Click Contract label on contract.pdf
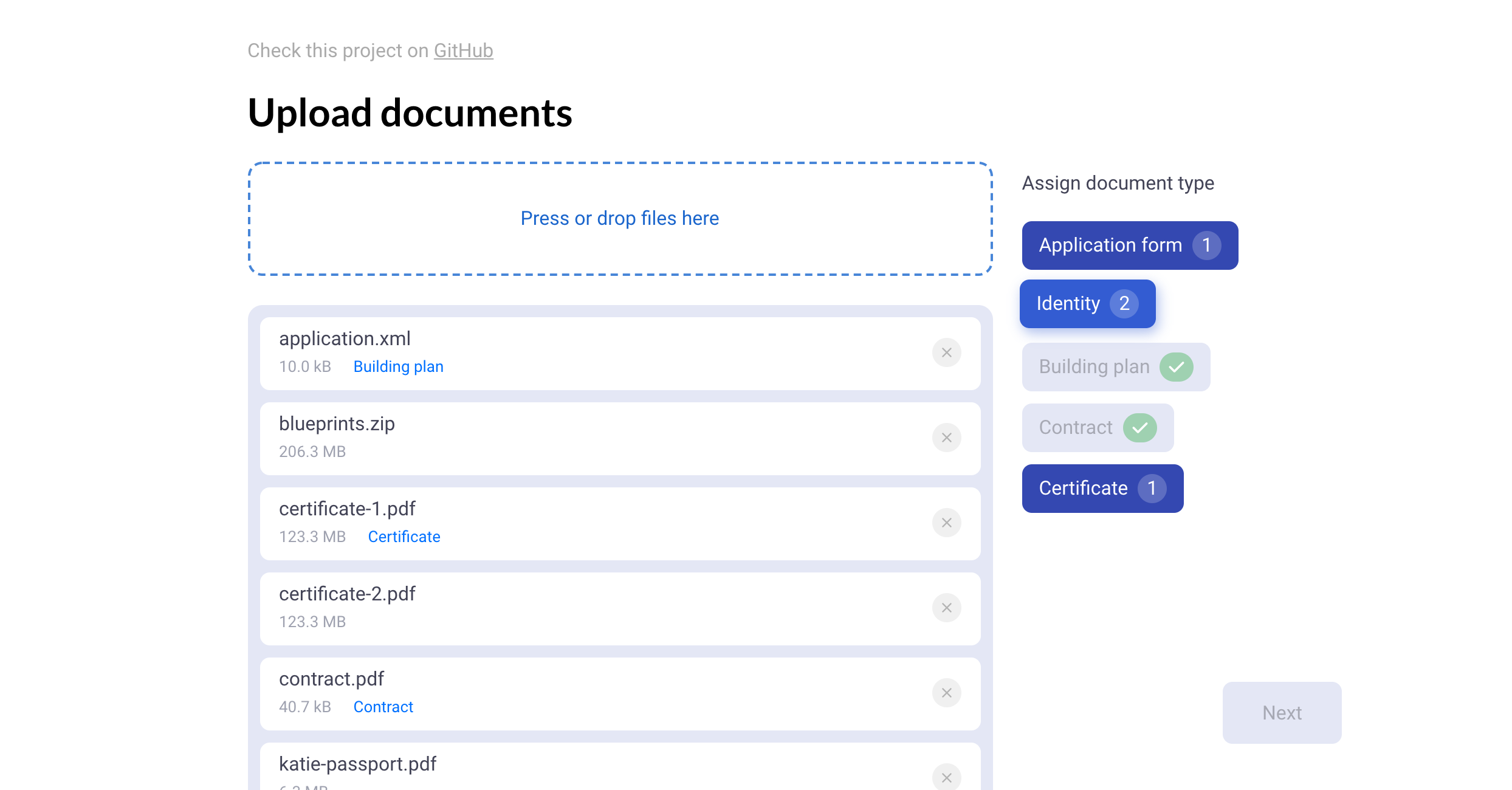This screenshot has height=790, width=1512. [x=382, y=707]
